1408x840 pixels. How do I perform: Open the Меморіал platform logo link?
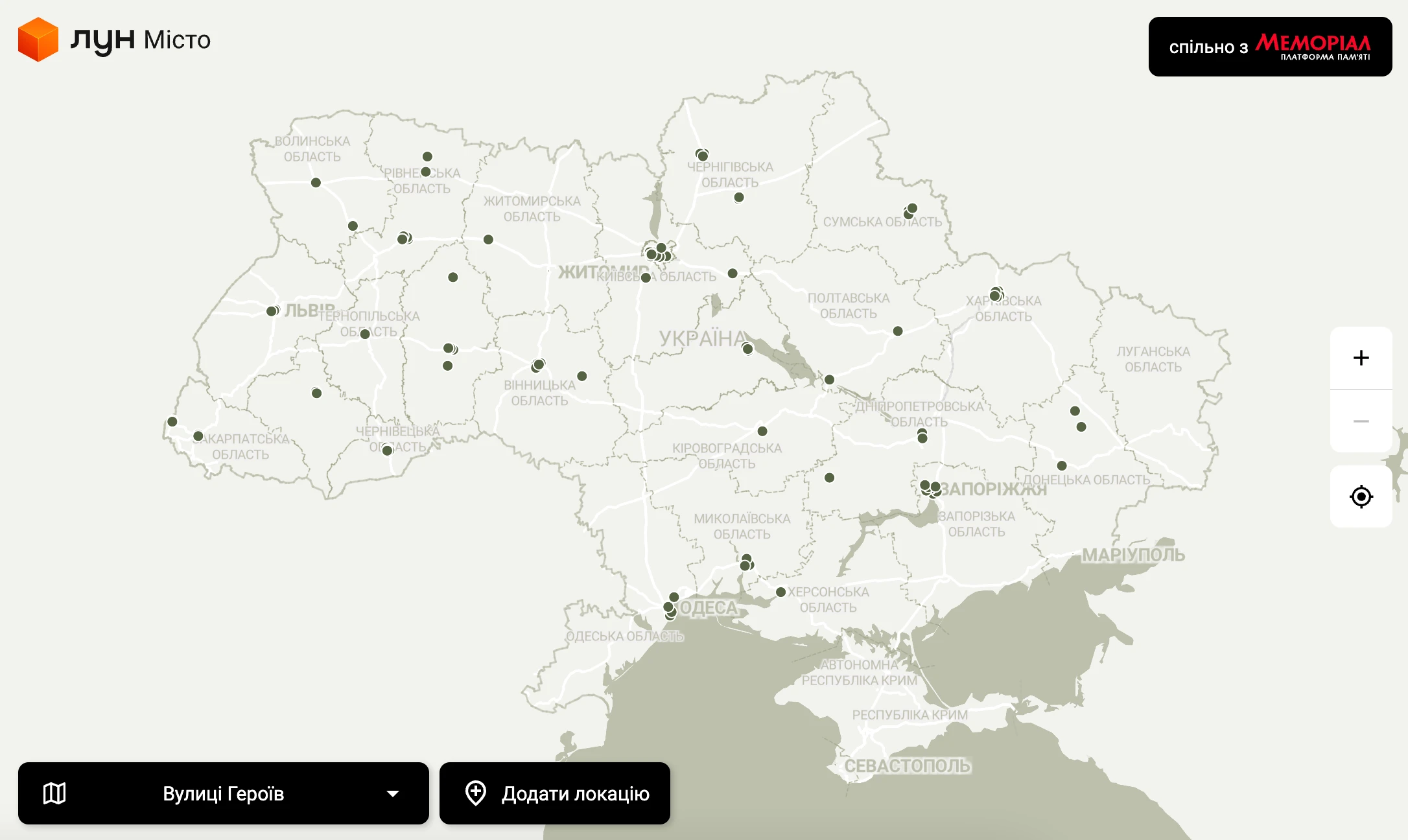pyautogui.click(x=1313, y=47)
